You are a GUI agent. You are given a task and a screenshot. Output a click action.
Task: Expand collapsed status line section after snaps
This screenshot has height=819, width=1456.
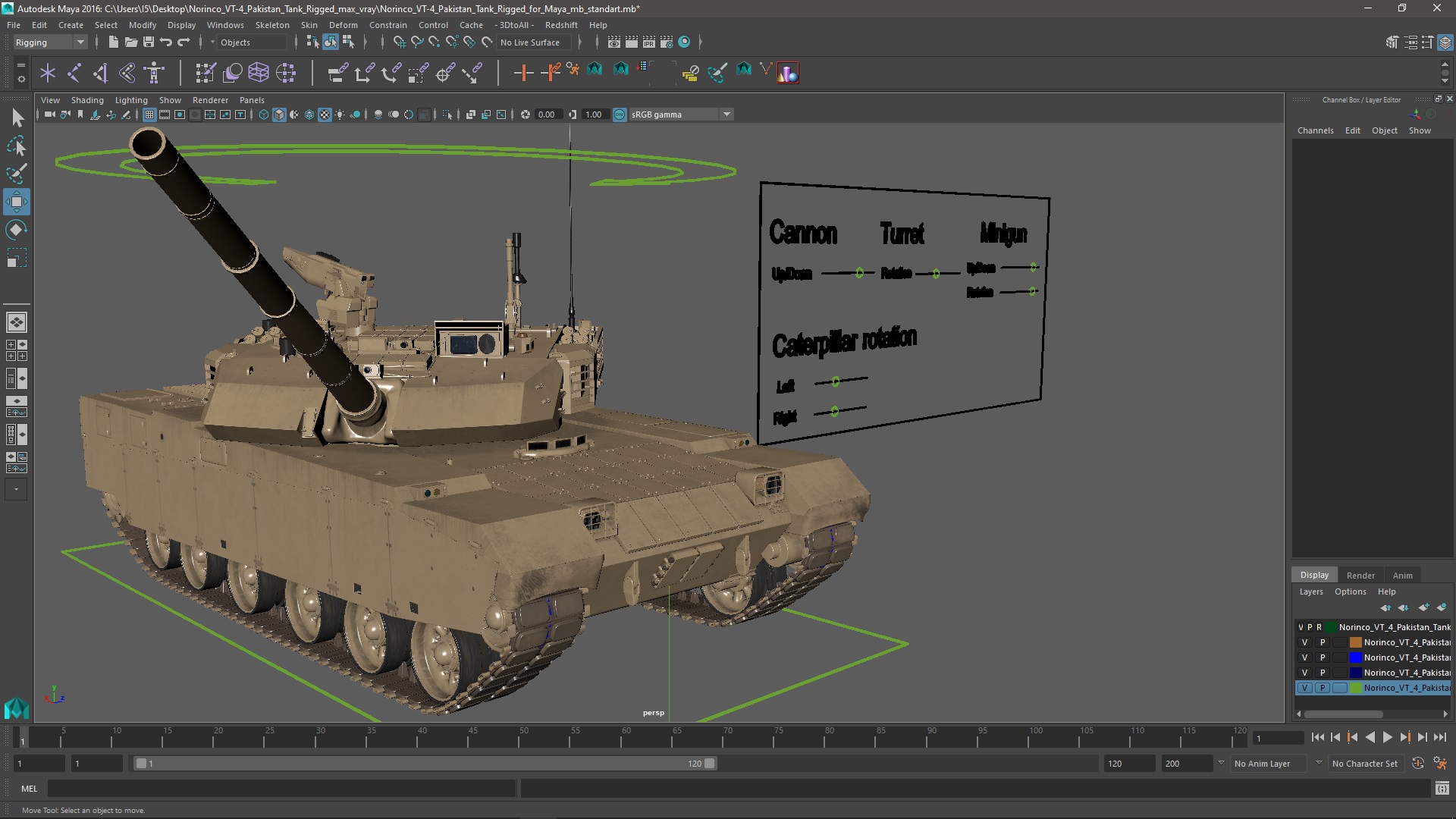(580, 42)
